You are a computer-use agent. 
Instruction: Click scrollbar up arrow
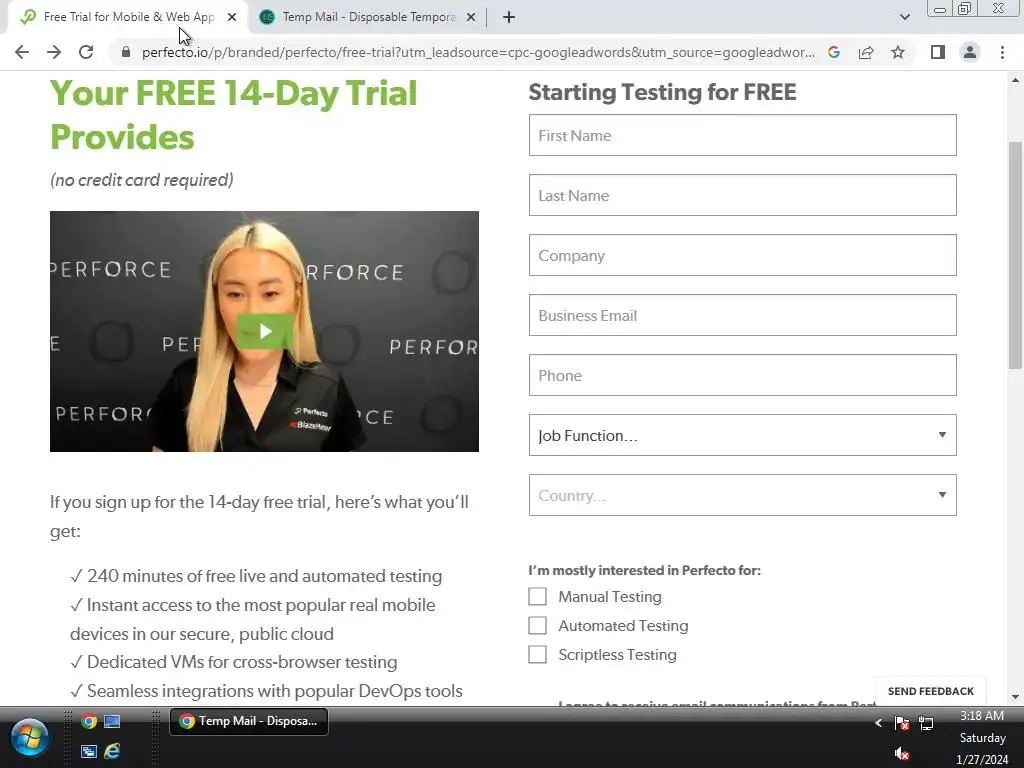click(1015, 80)
